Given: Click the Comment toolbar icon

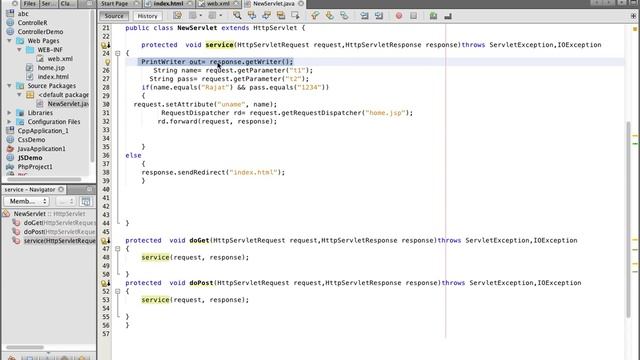Looking at the screenshot, I should tap(433, 16).
